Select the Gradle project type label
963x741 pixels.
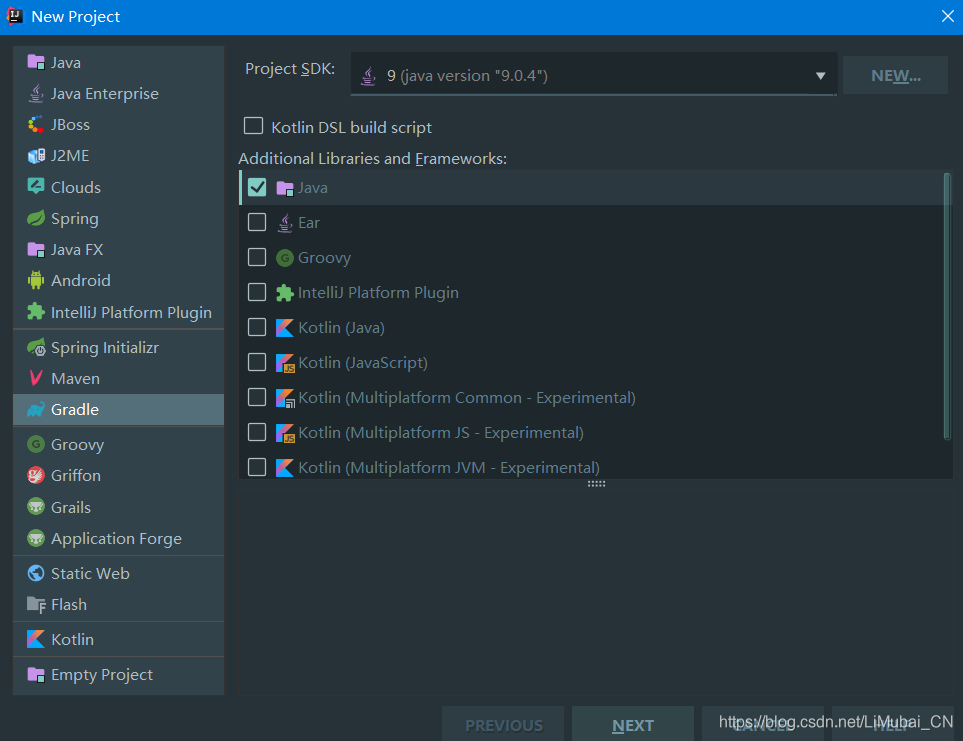(x=75, y=409)
